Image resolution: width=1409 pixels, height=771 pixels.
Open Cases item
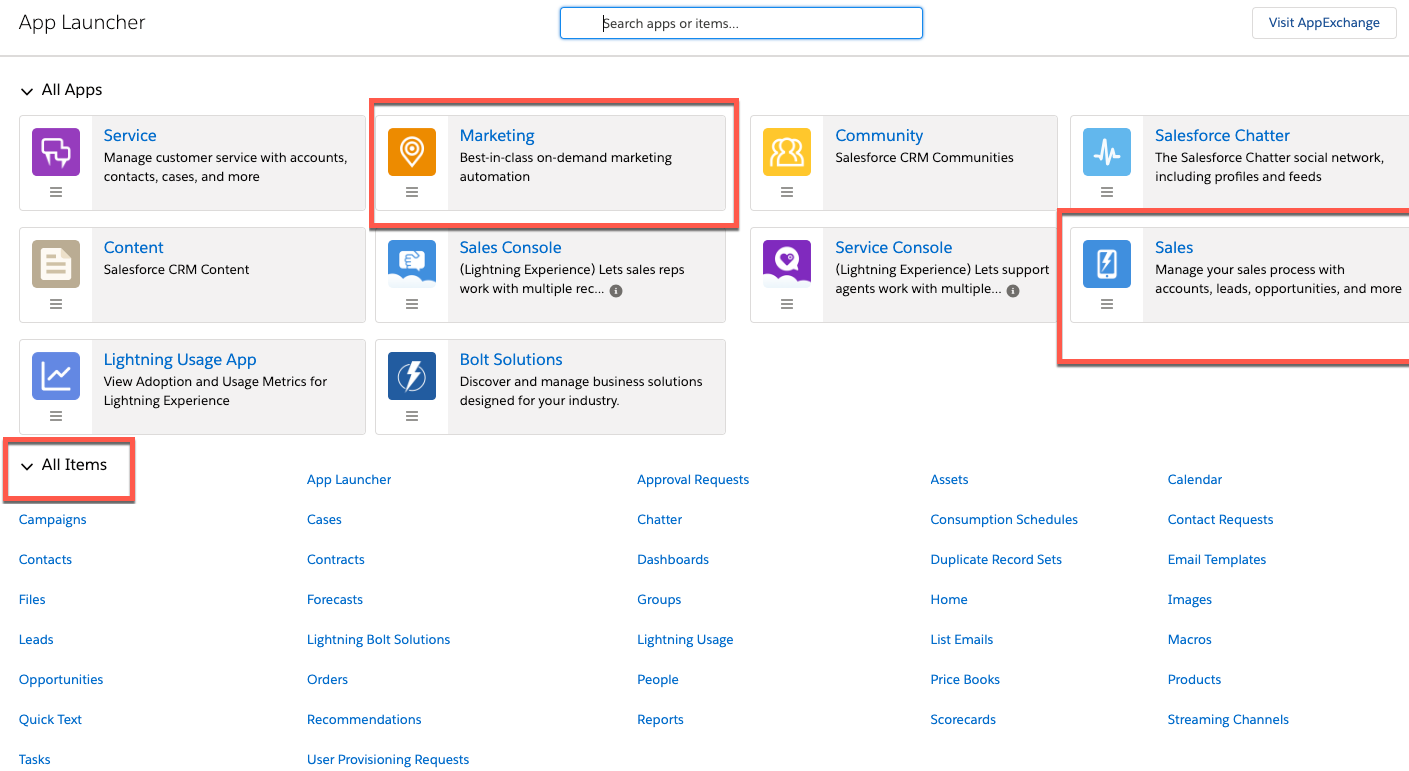[324, 520]
